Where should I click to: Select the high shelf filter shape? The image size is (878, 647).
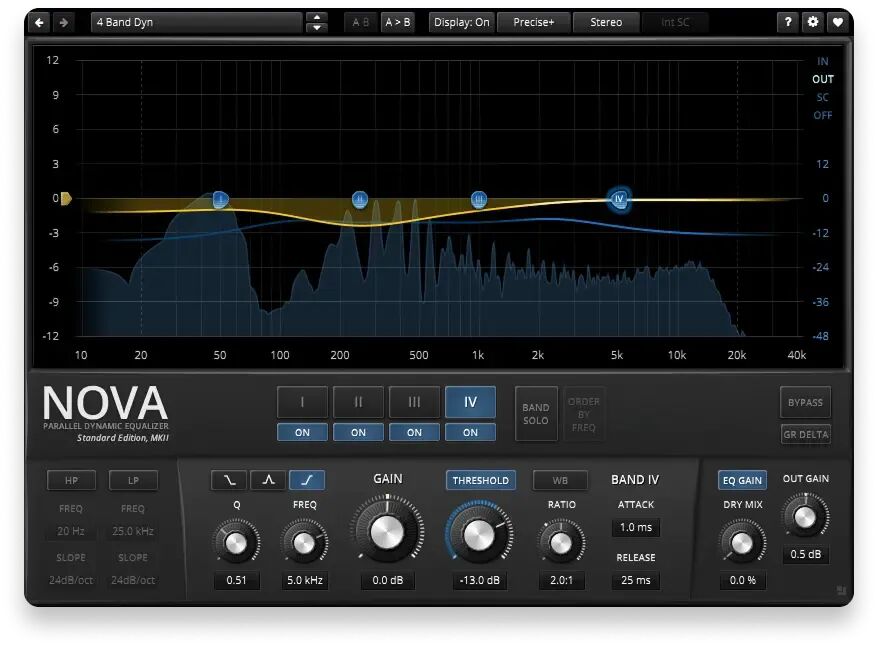[307, 480]
